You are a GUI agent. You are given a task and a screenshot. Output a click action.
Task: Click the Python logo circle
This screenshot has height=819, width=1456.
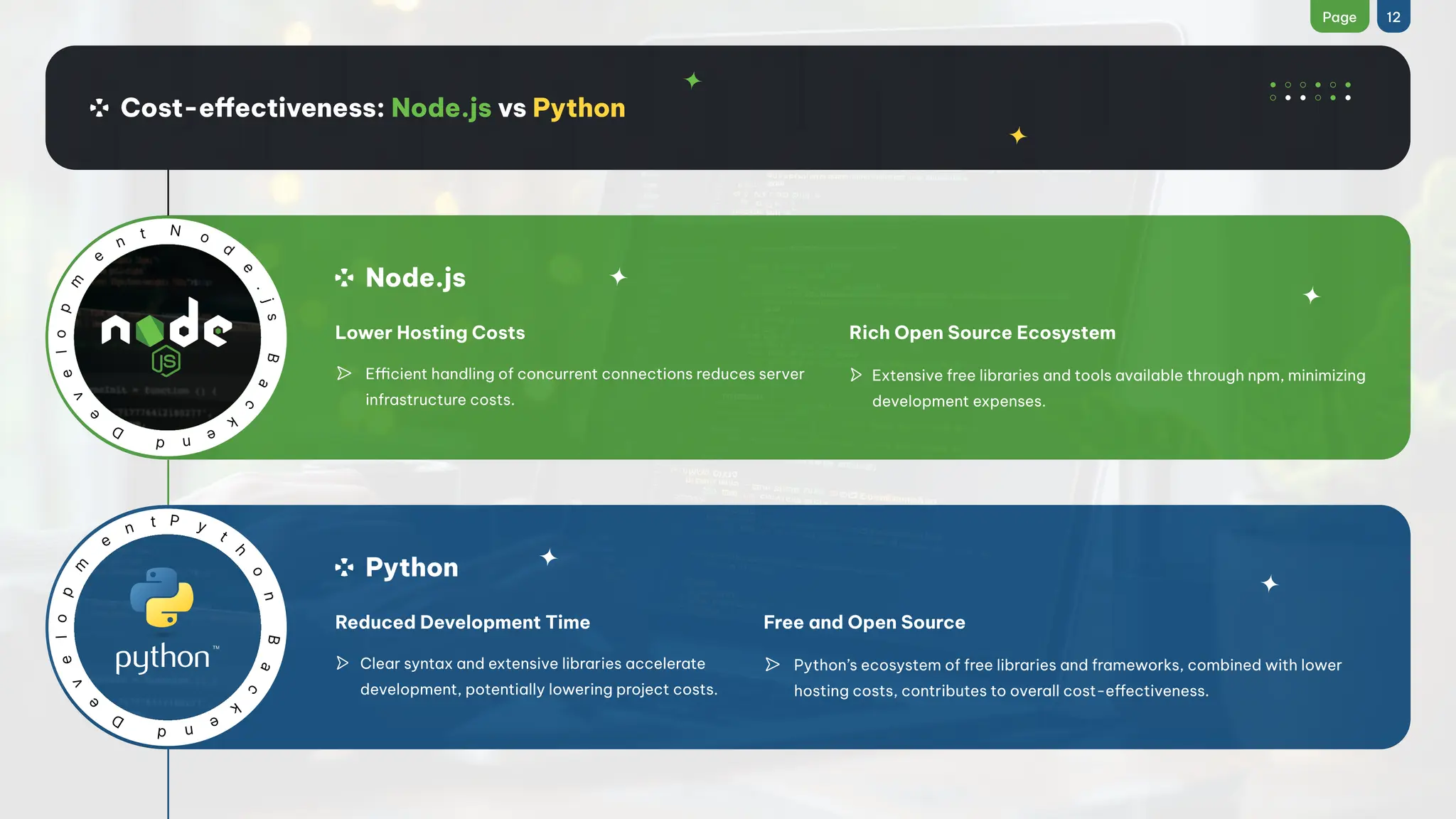point(167,627)
